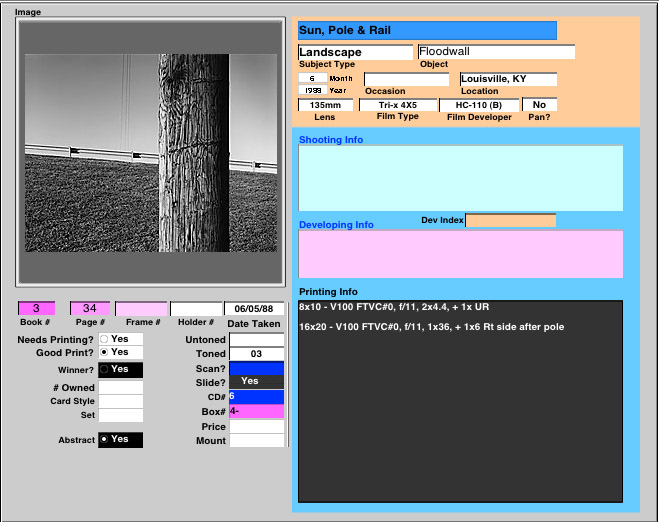Click the Object field containing Floodwall
This screenshot has width=660, height=522.
tap(496, 51)
